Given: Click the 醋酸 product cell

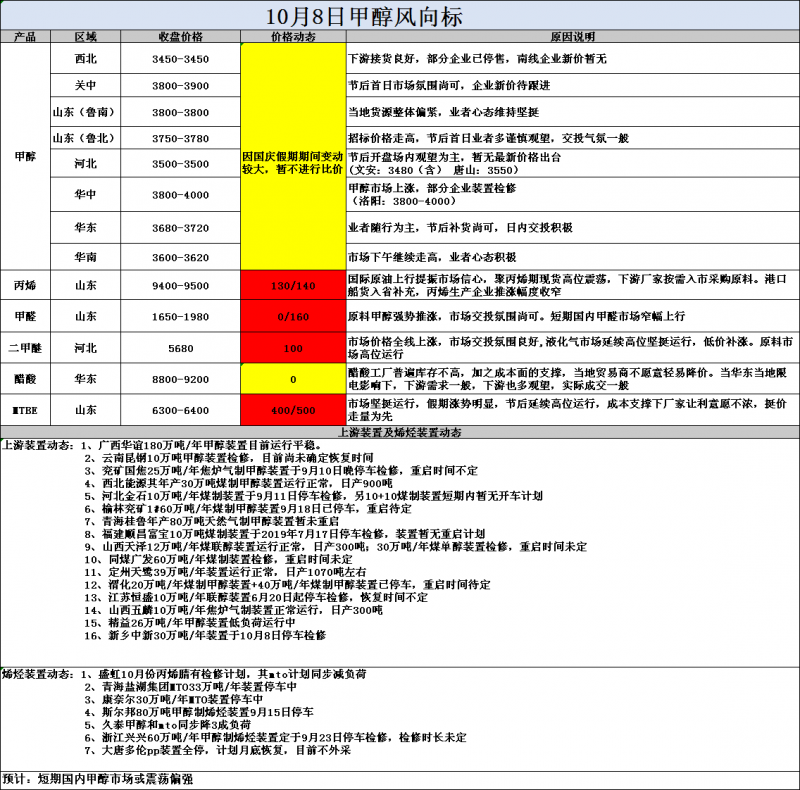Looking at the screenshot, I should tap(25, 379).
